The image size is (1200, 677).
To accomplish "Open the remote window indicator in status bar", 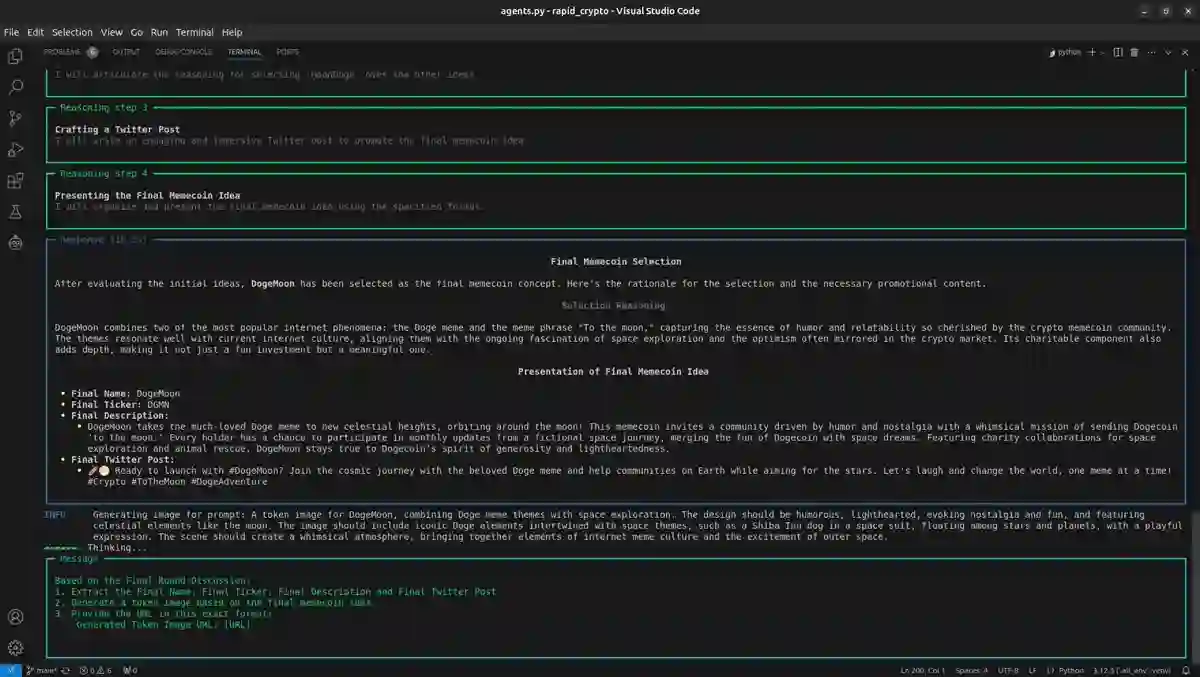I will pos(9,670).
